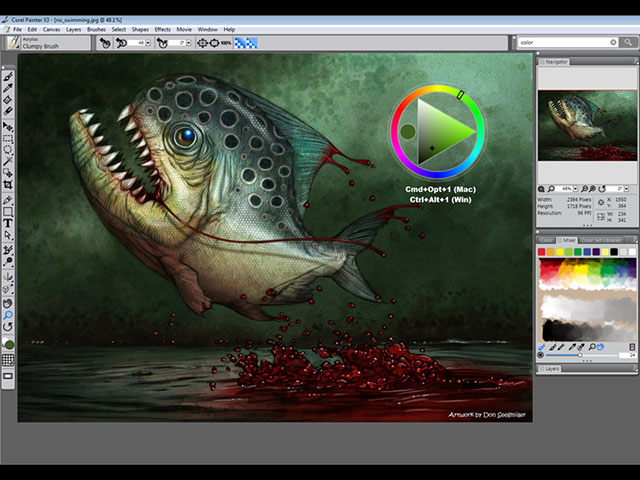Open the Movie menu
The image size is (640, 480).
point(184,29)
